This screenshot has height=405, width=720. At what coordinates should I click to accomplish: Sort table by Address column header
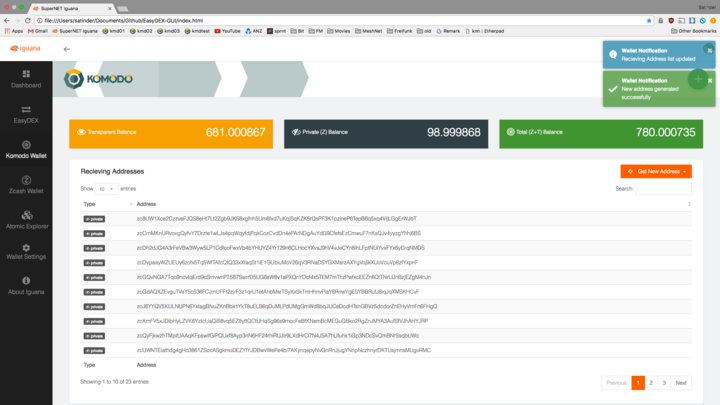tap(413, 204)
